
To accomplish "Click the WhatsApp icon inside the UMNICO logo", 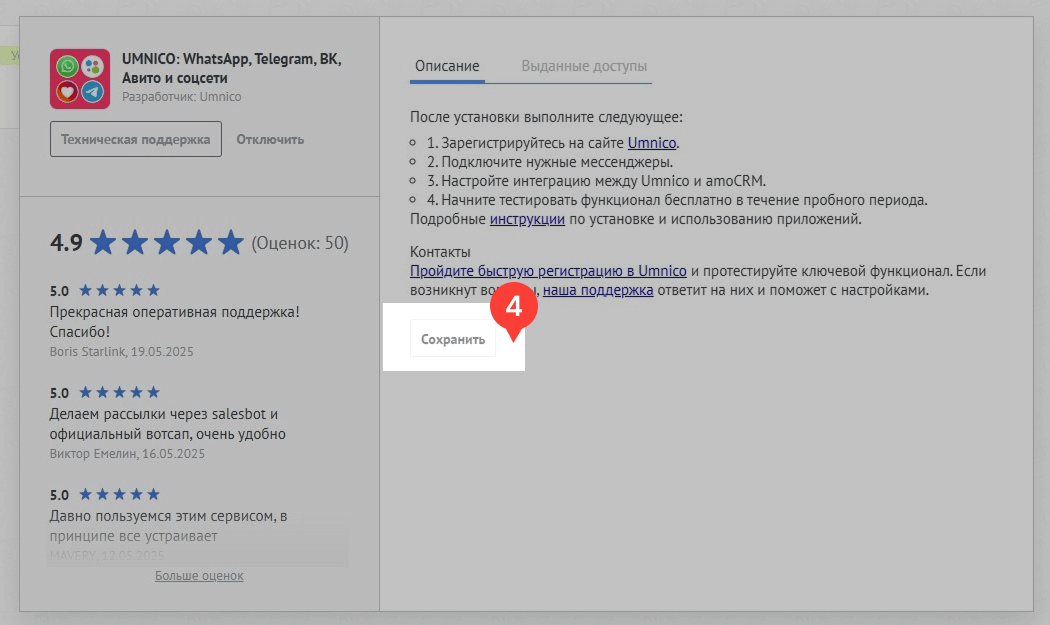I will (67, 66).
